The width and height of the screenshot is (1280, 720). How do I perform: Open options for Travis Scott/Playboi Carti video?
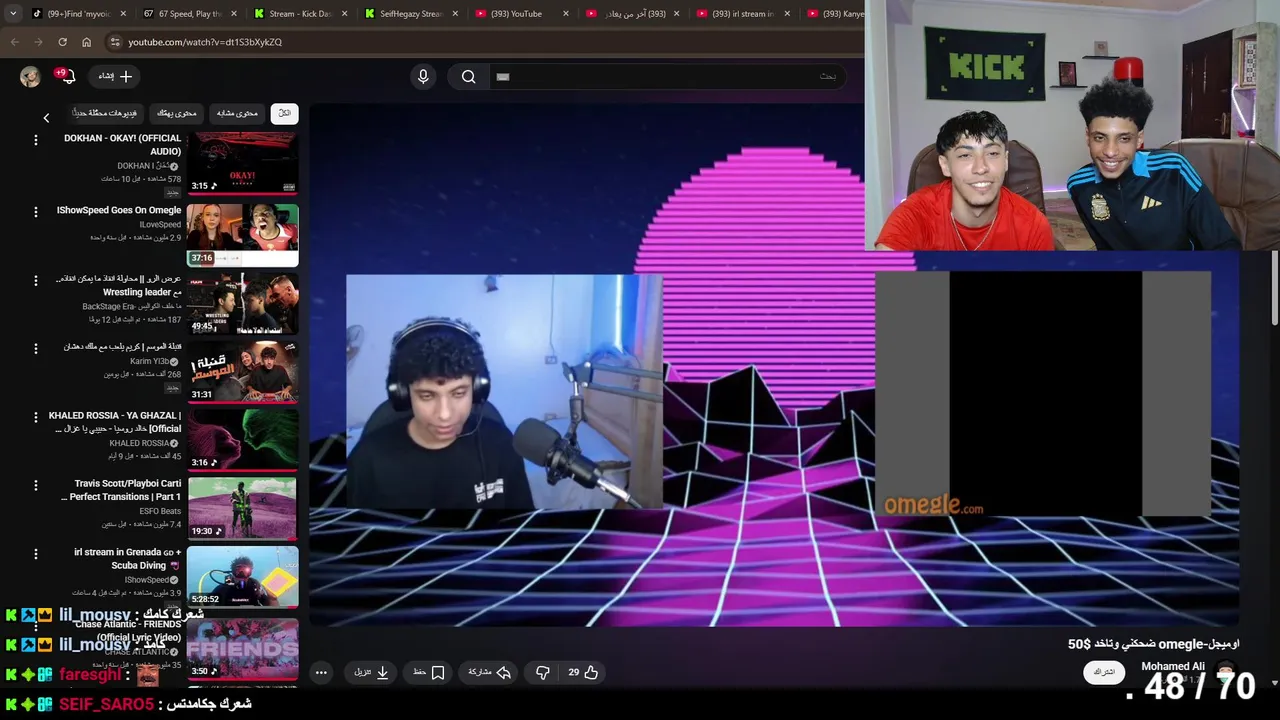pyautogui.click(x=36, y=485)
